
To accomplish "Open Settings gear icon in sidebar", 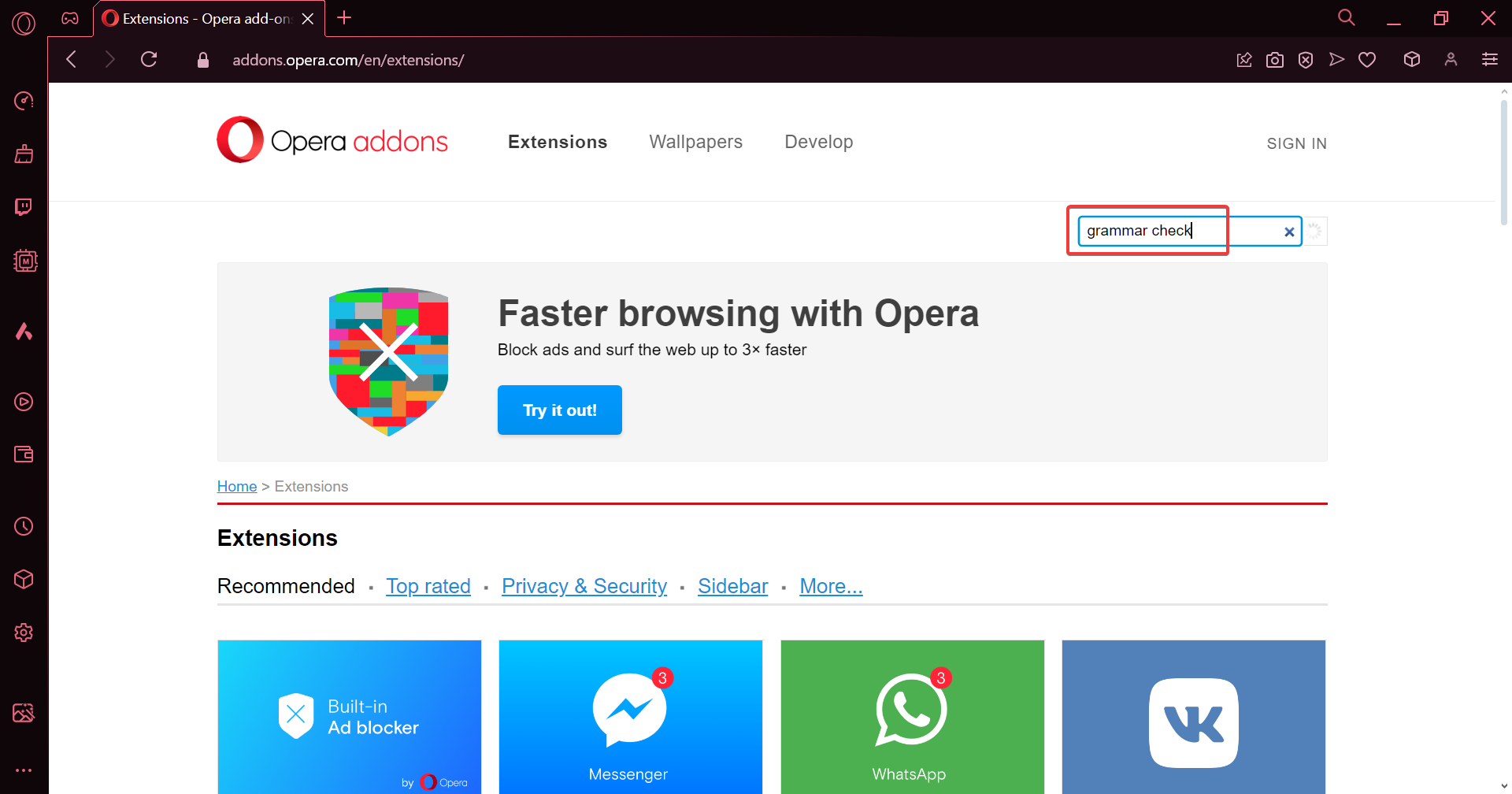I will [24, 633].
